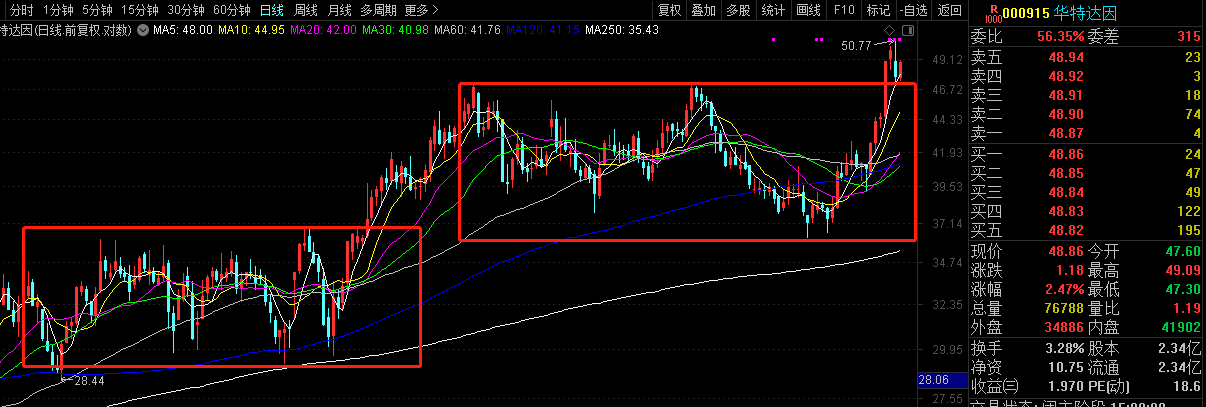
Task: Click the 总量 value 76788
Action: tap(1064, 308)
